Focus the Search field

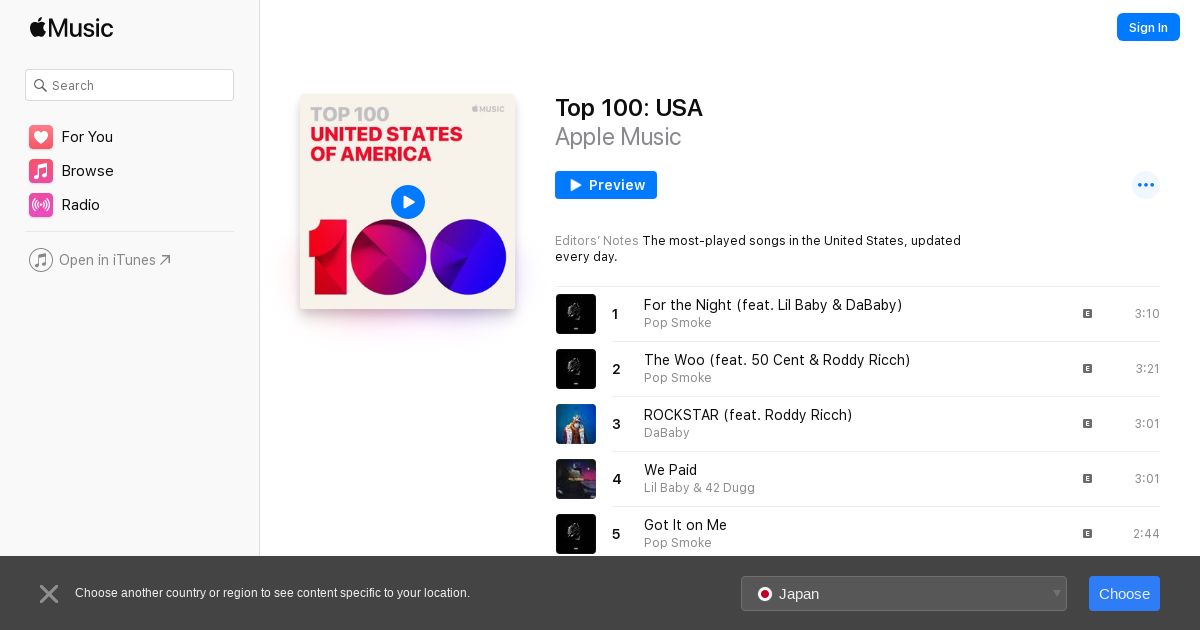coord(130,85)
